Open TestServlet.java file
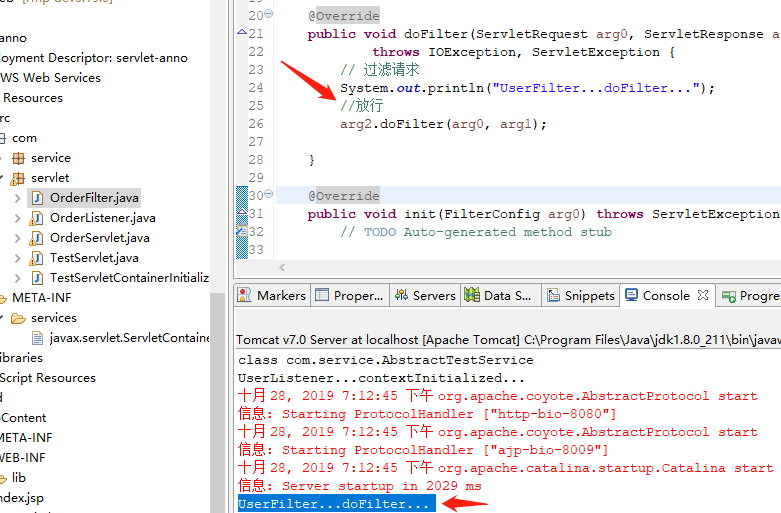 (x=94, y=257)
